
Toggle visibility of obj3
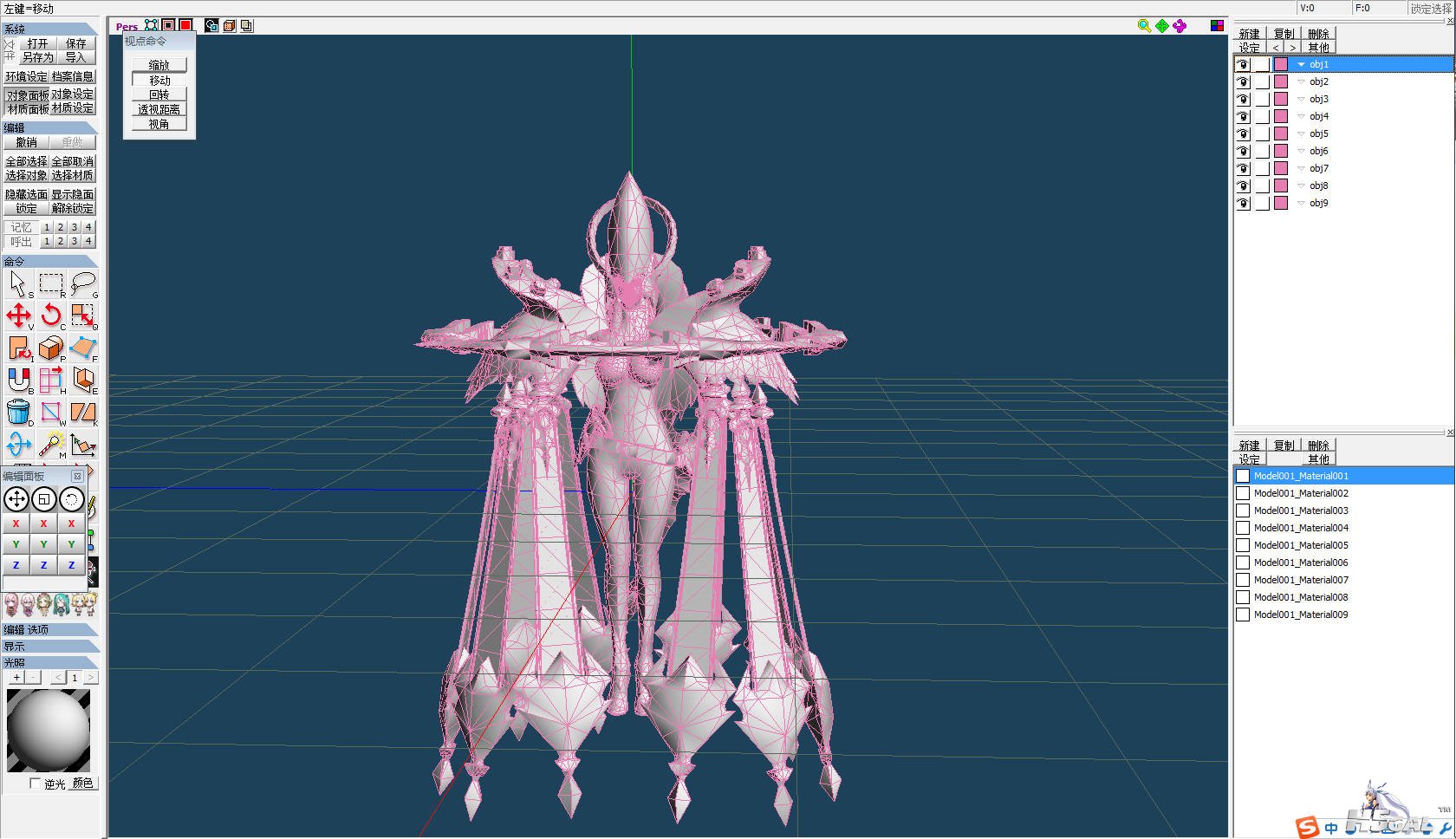pos(1243,99)
